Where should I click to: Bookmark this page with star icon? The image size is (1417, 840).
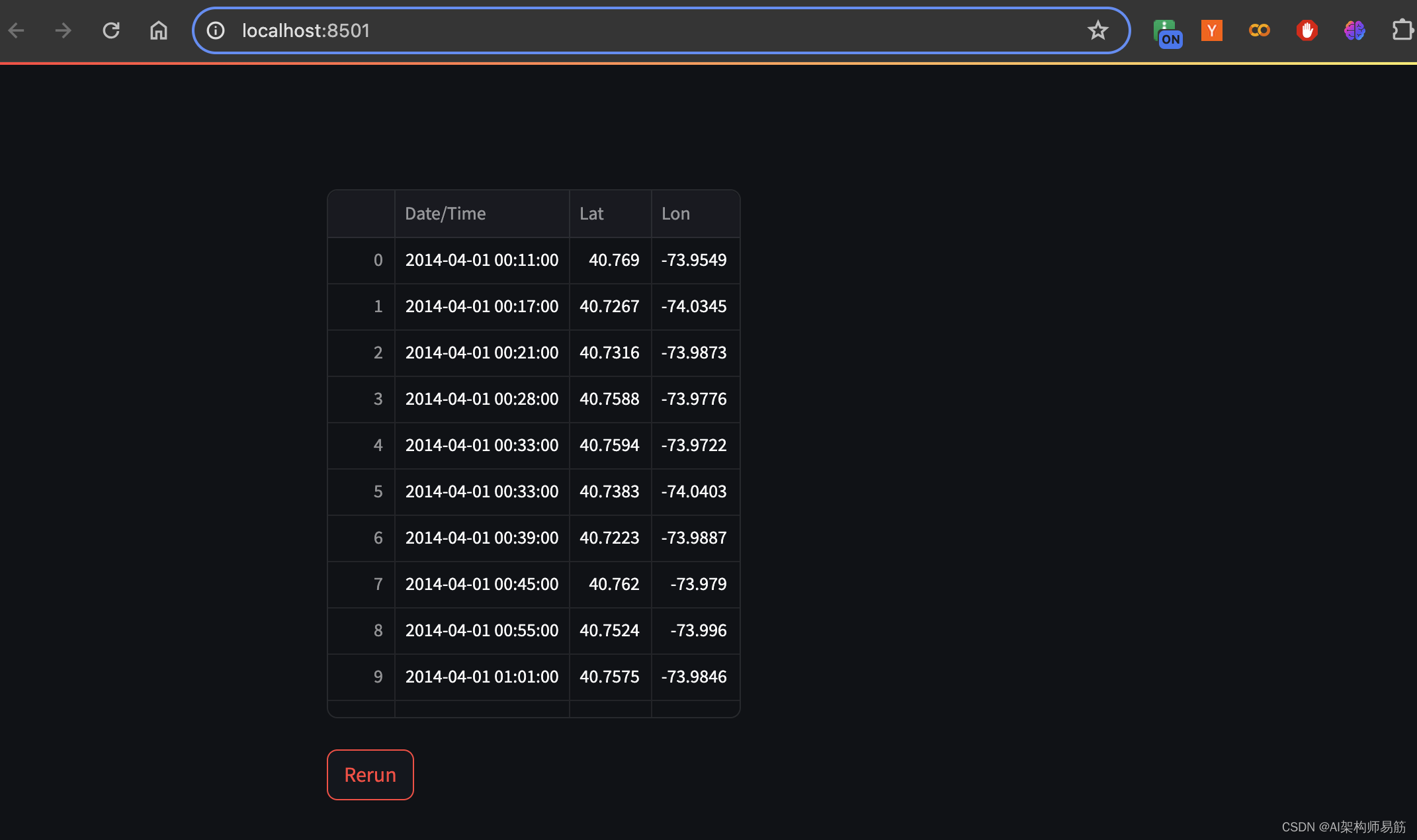[x=1097, y=30]
